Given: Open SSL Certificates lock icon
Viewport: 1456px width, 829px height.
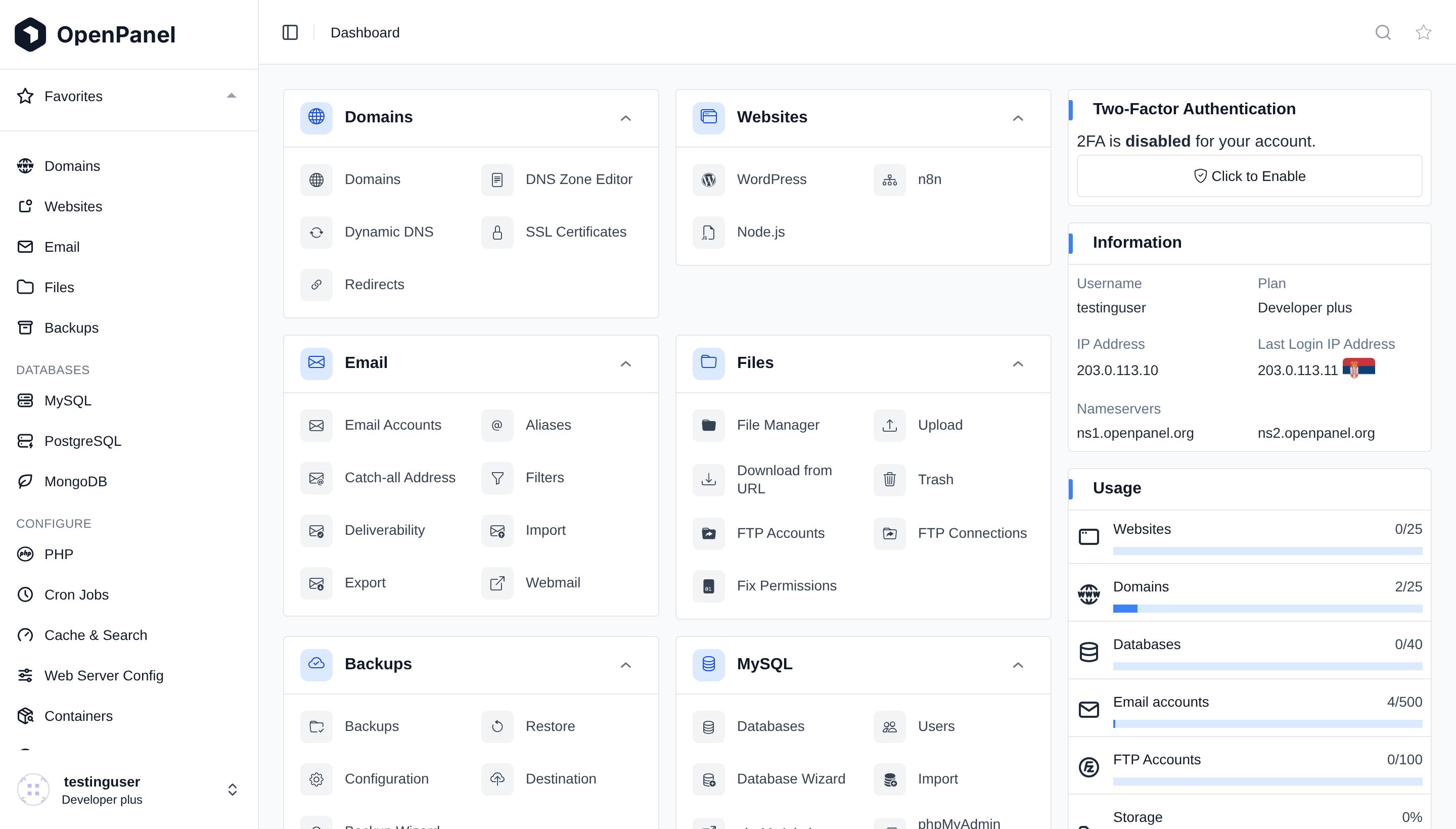Looking at the screenshot, I should 497,233.
